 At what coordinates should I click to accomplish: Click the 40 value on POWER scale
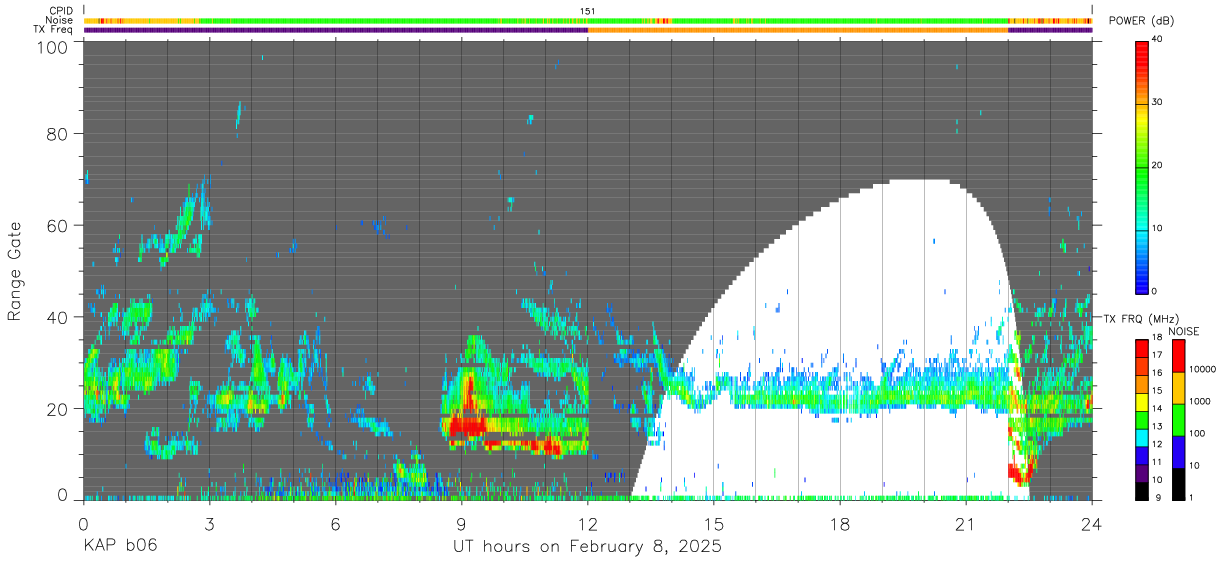(1157, 39)
